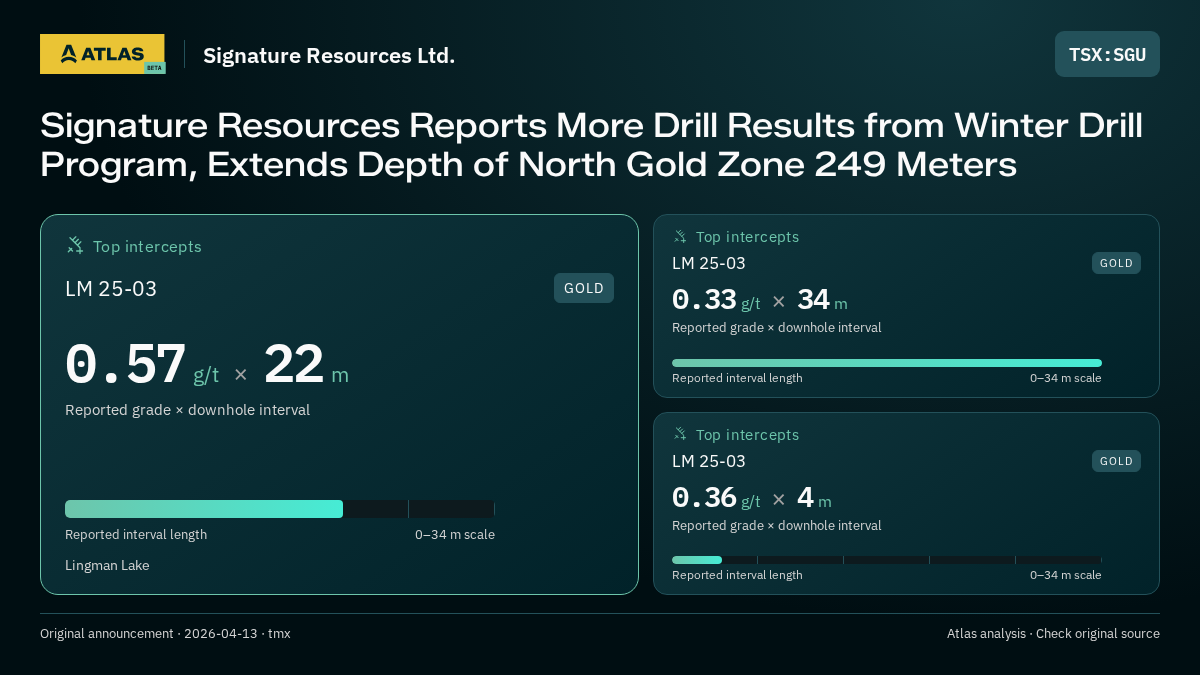Click the Signature Resources Ltd. company name
The image size is (1200, 675).
tap(329, 55)
